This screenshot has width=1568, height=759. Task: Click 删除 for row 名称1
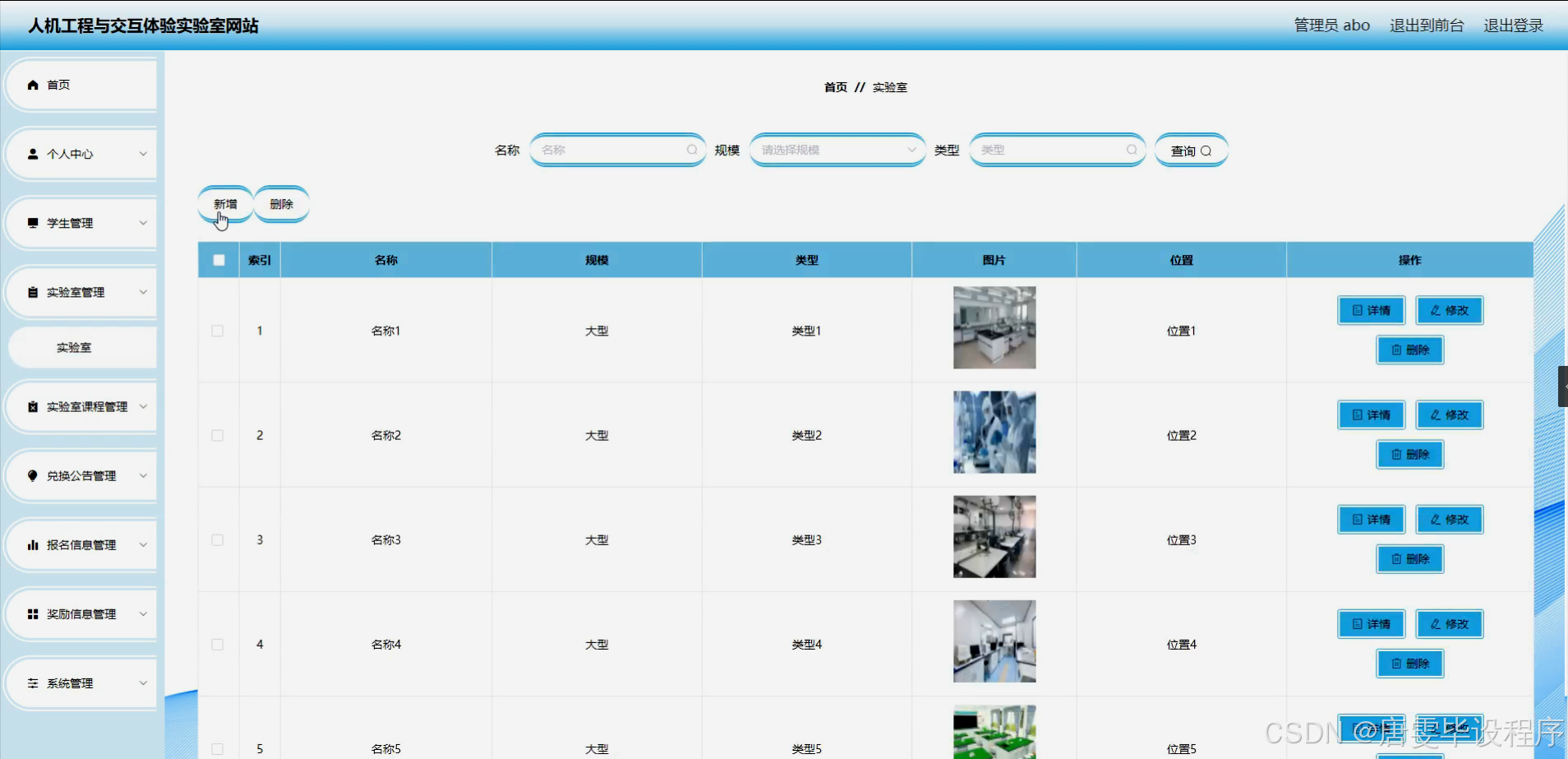coord(1410,349)
